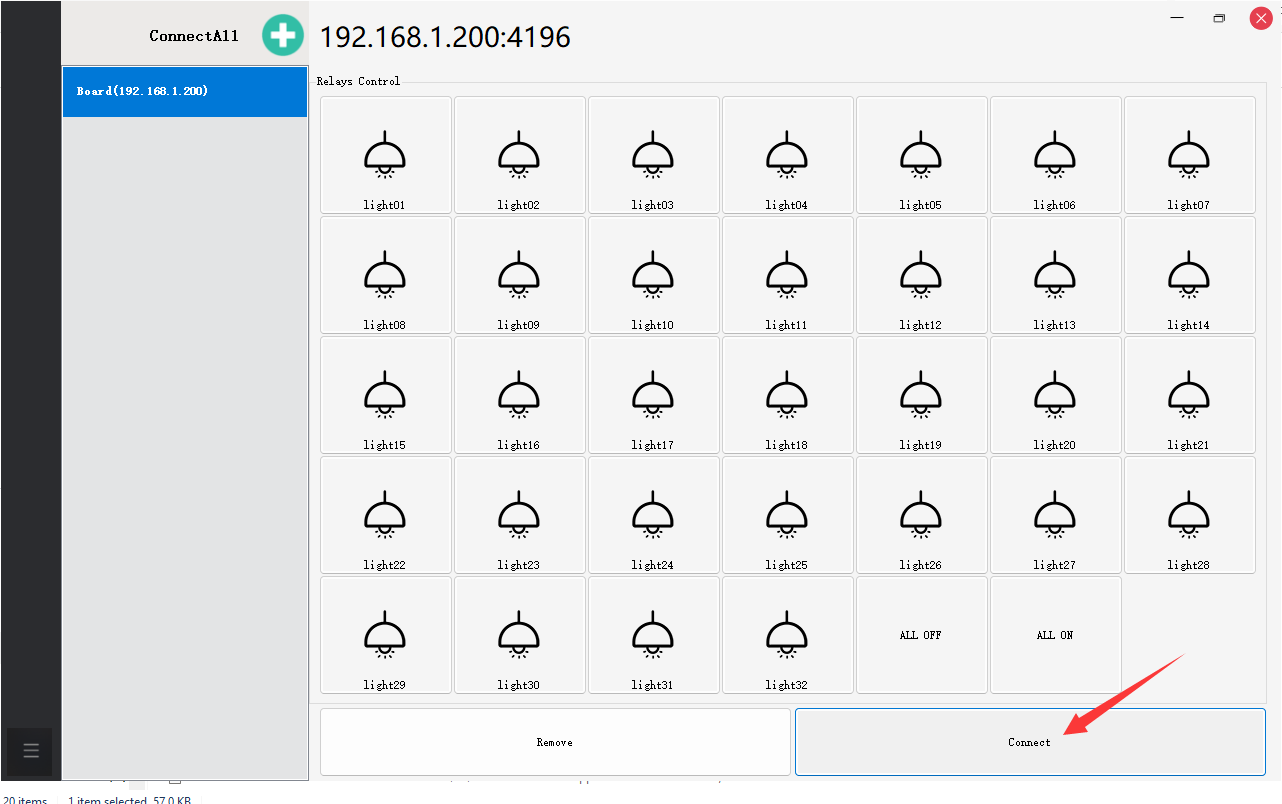1282x804 pixels.
Task: Toggle the light10 relay lamp
Action: tap(653, 275)
